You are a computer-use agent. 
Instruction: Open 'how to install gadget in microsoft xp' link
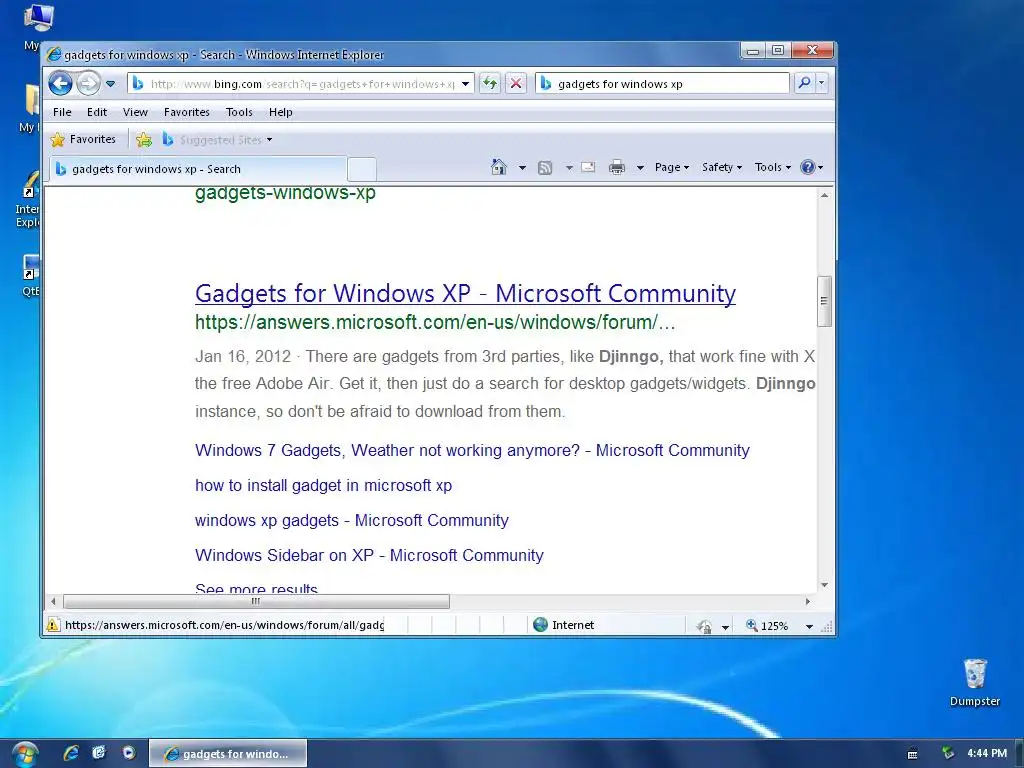323,486
